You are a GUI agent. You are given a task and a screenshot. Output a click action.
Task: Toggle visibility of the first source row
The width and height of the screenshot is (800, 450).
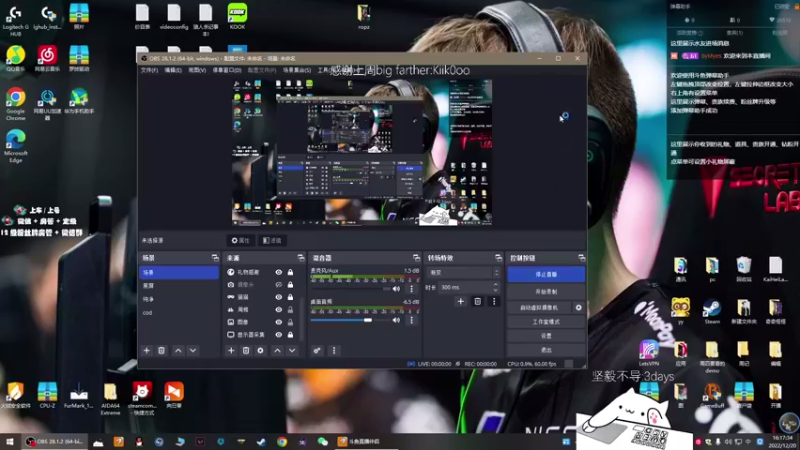[279, 272]
